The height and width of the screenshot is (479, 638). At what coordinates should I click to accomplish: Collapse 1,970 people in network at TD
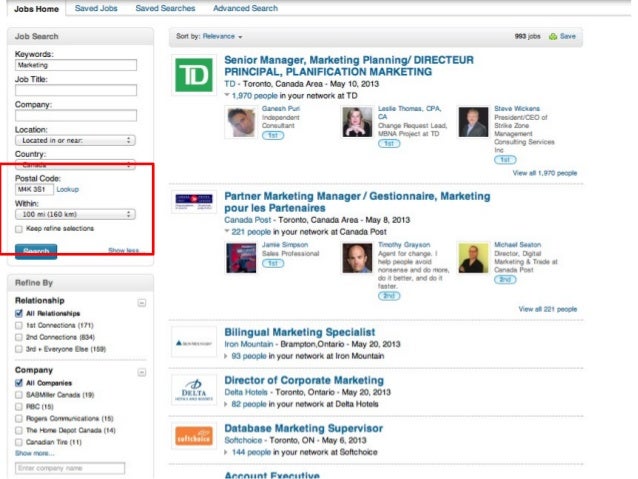tap(227, 95)
